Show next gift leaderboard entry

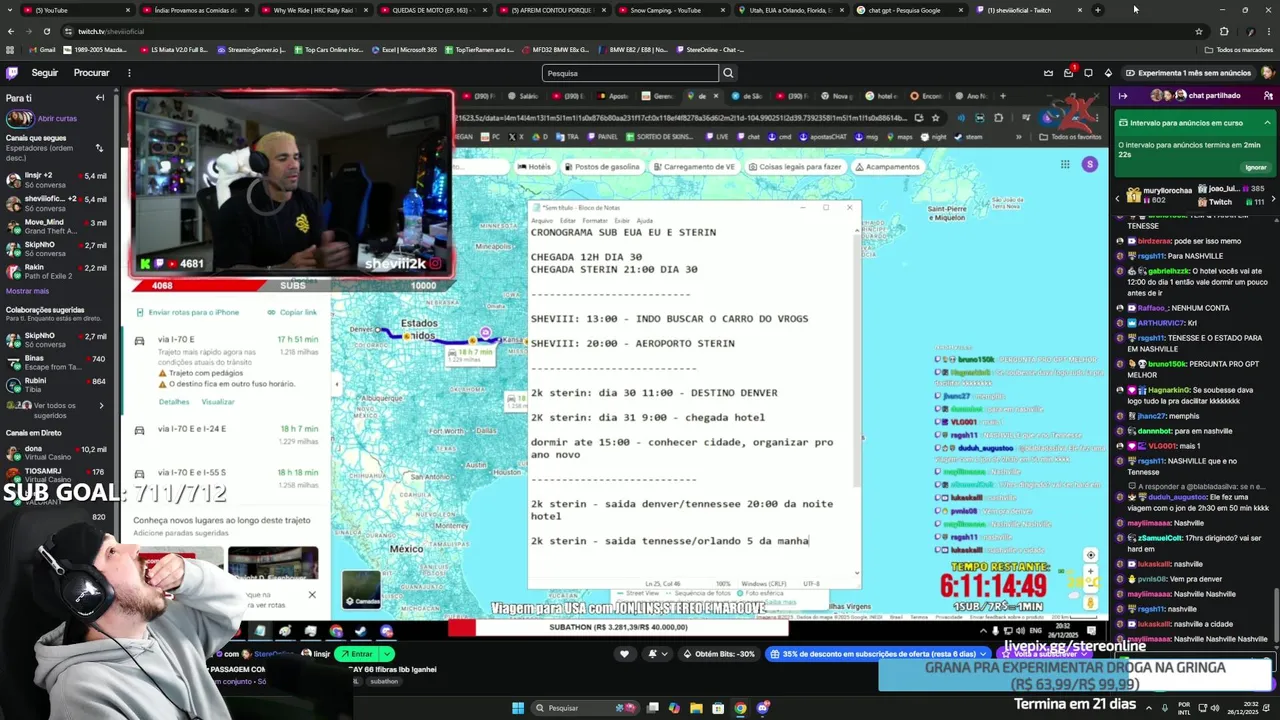coord(1273,200)
